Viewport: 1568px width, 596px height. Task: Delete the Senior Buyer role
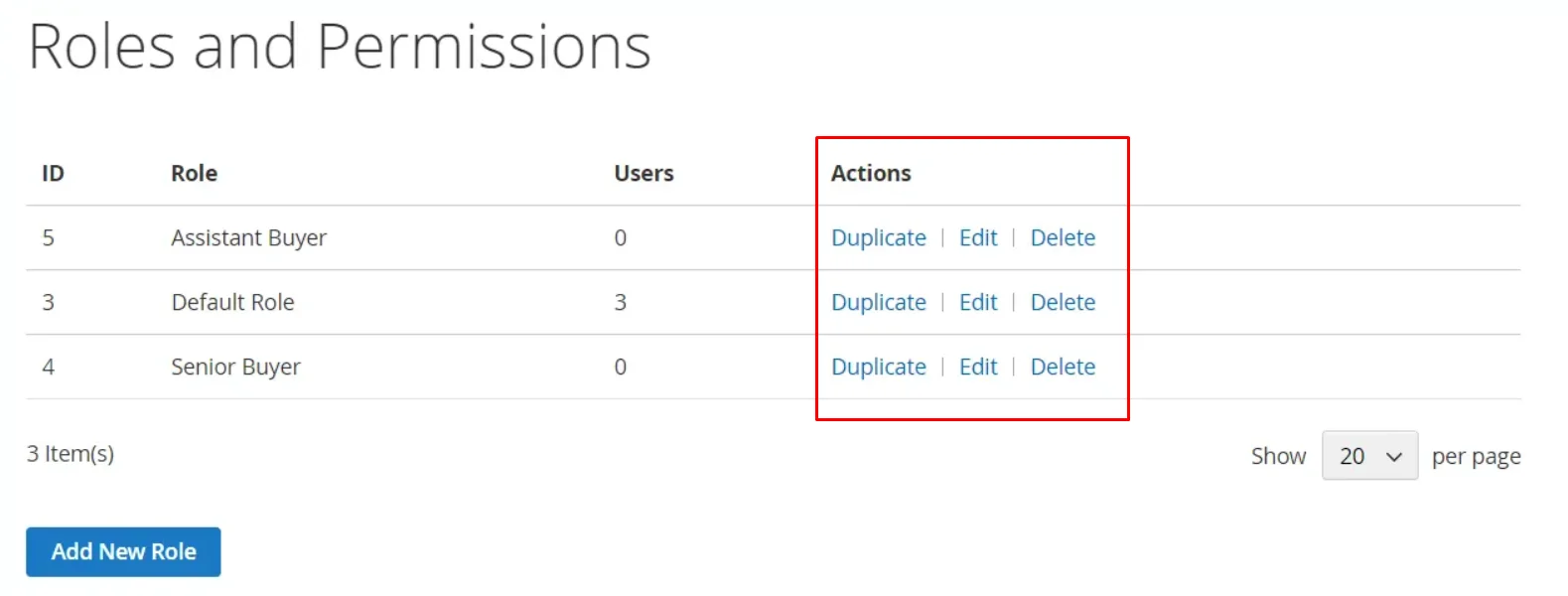(1062, 367)
